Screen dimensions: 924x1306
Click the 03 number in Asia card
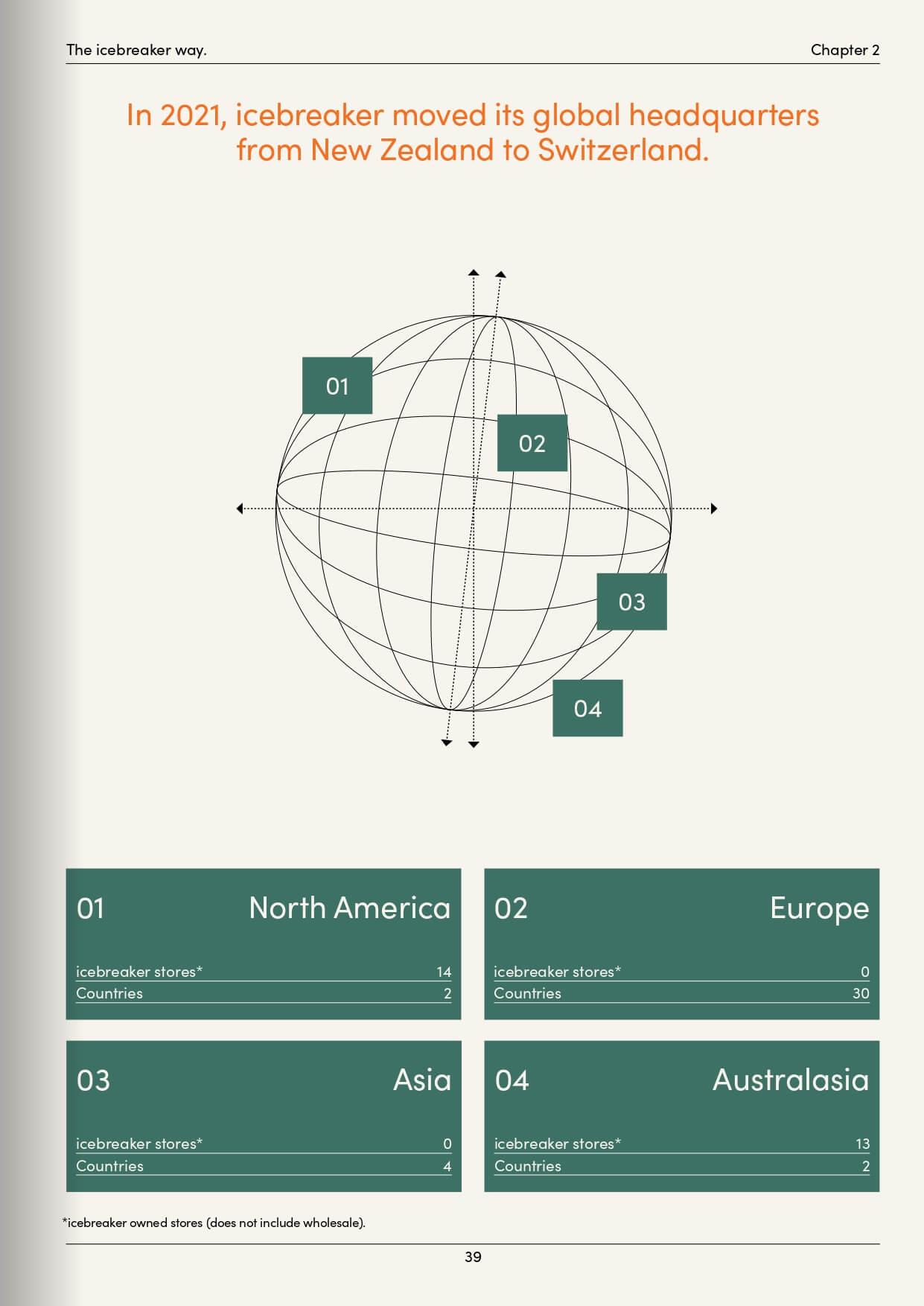point(93,1080)
